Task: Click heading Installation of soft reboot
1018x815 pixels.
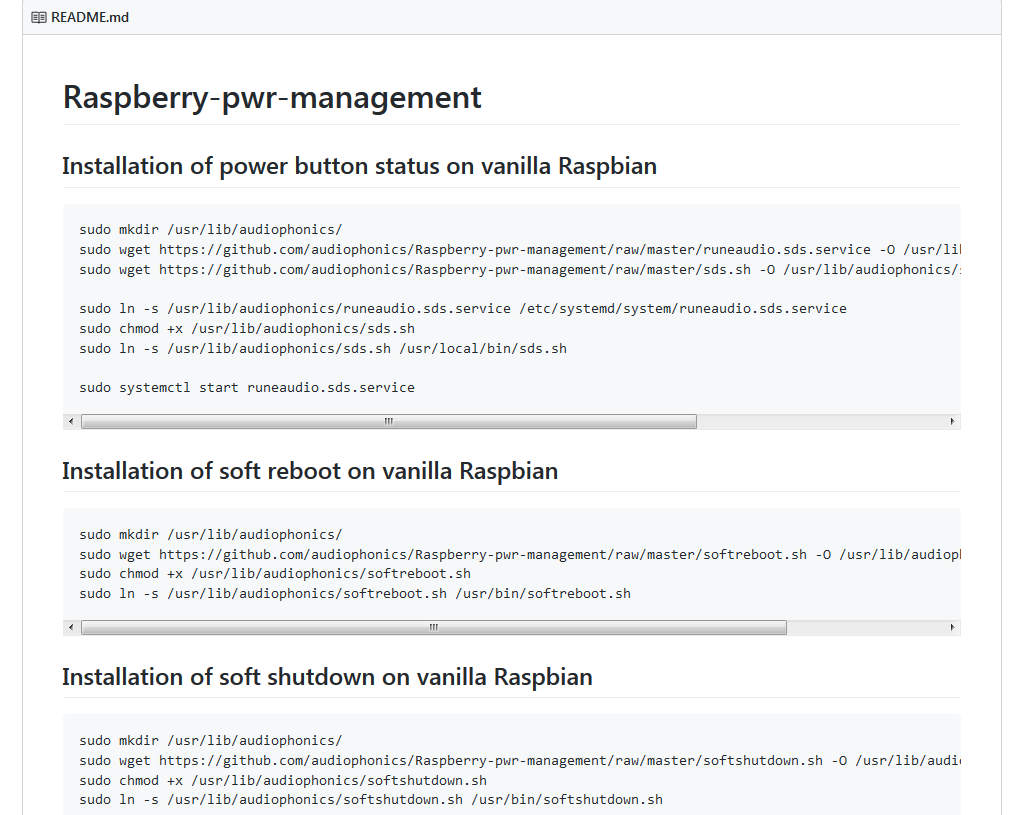Action: coord(310,471)
